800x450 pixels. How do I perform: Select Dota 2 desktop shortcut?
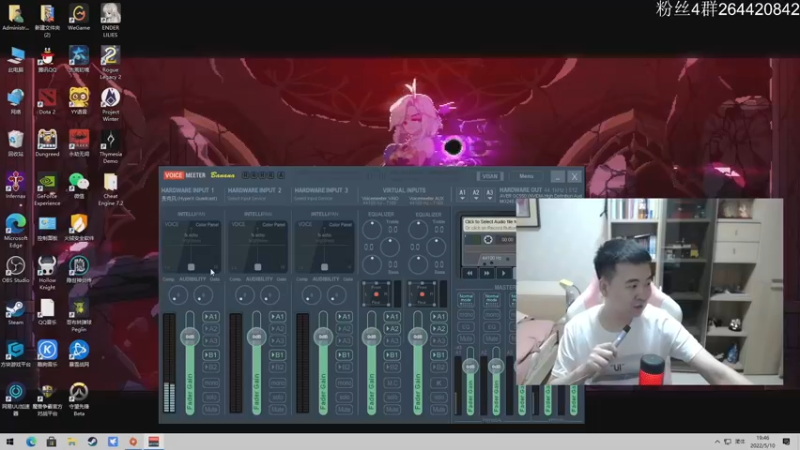pyautogui.click(x=47, y=102)
